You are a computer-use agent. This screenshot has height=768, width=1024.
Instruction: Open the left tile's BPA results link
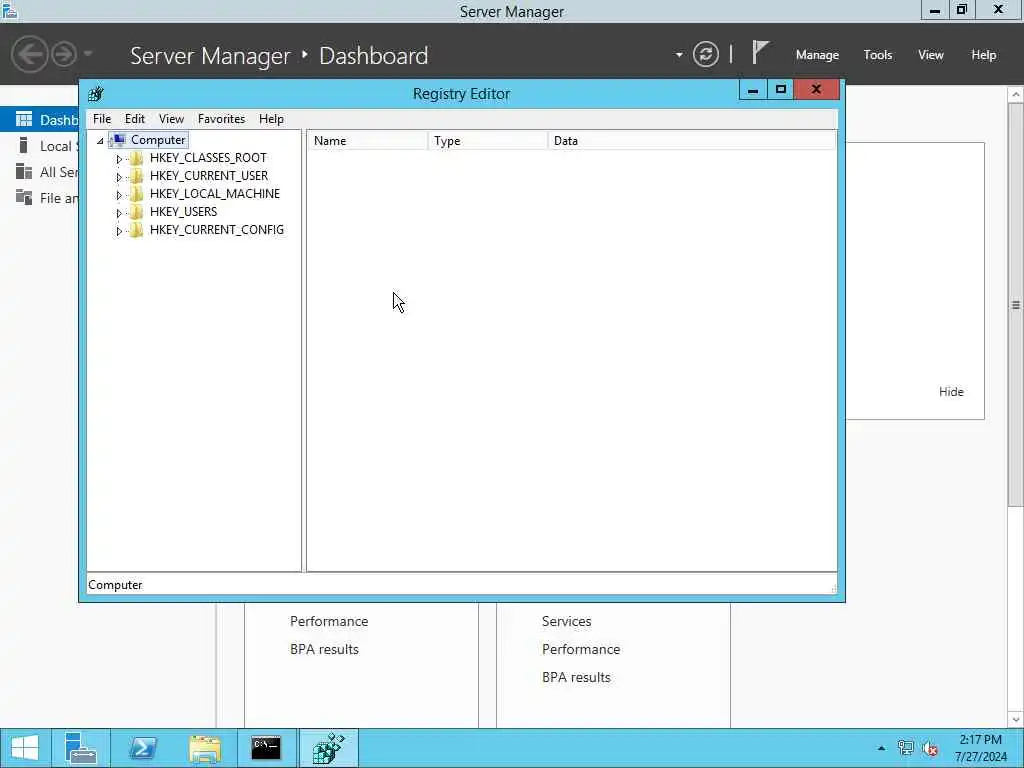coord(325,649)
